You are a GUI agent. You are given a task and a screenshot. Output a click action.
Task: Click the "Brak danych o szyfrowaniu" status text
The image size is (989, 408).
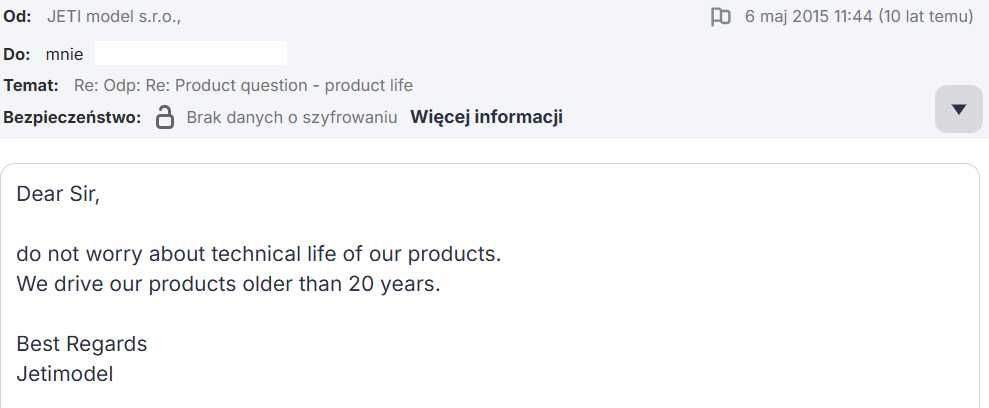point(292,117)
